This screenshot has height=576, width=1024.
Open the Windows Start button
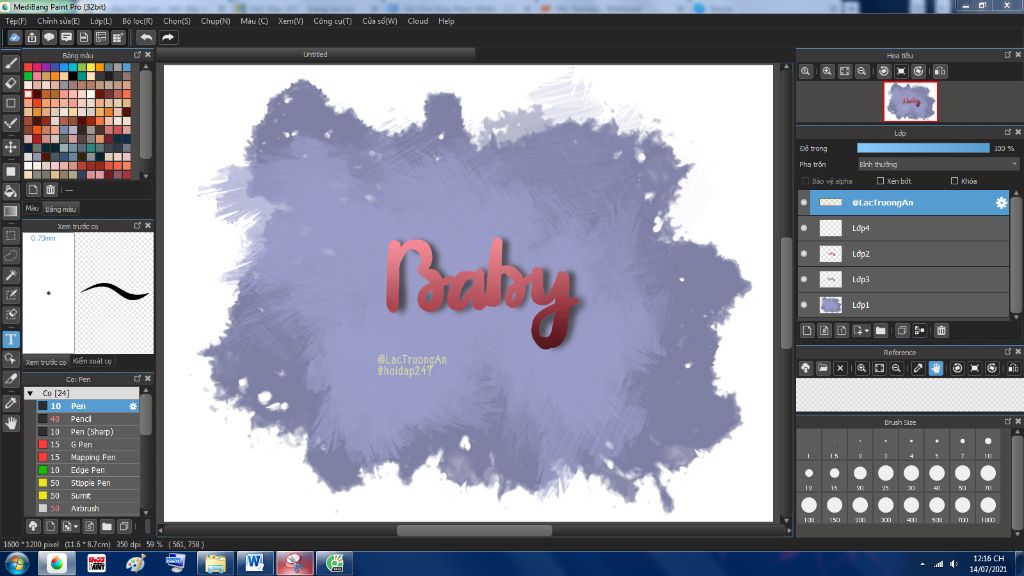coord(16,563)
